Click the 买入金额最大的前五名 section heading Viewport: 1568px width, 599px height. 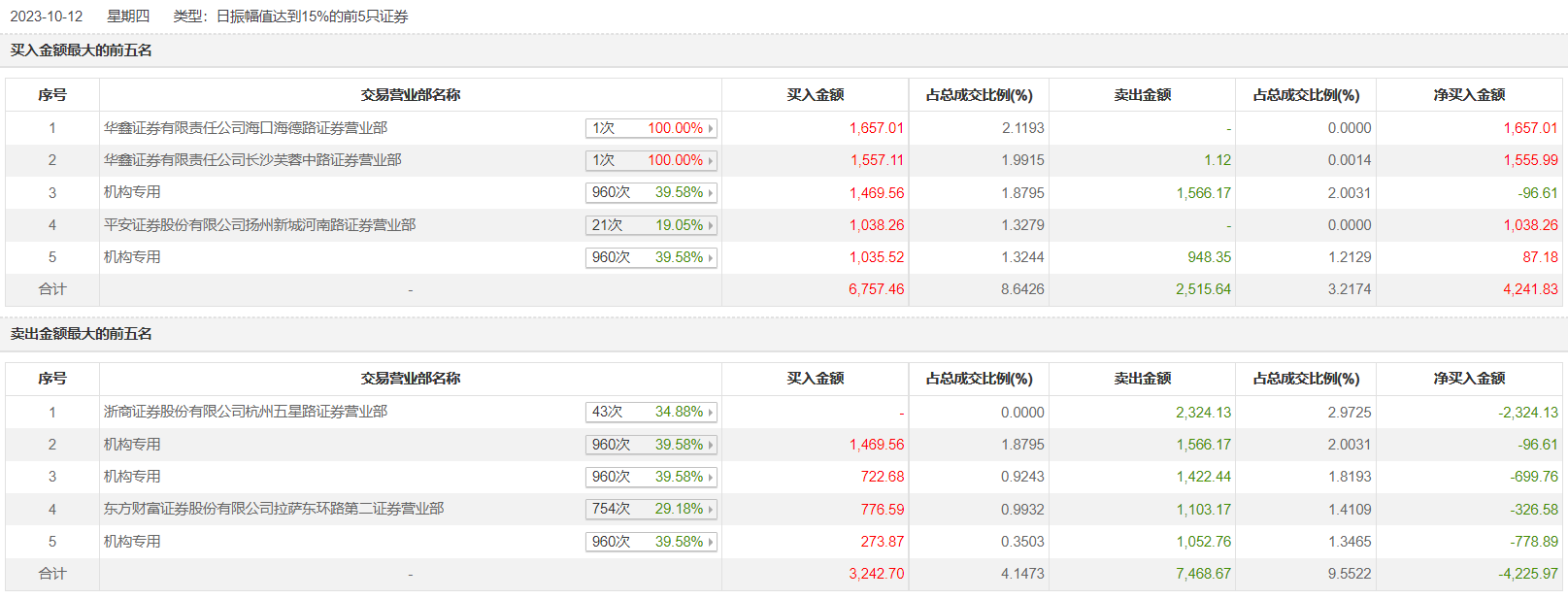point(82,50)
